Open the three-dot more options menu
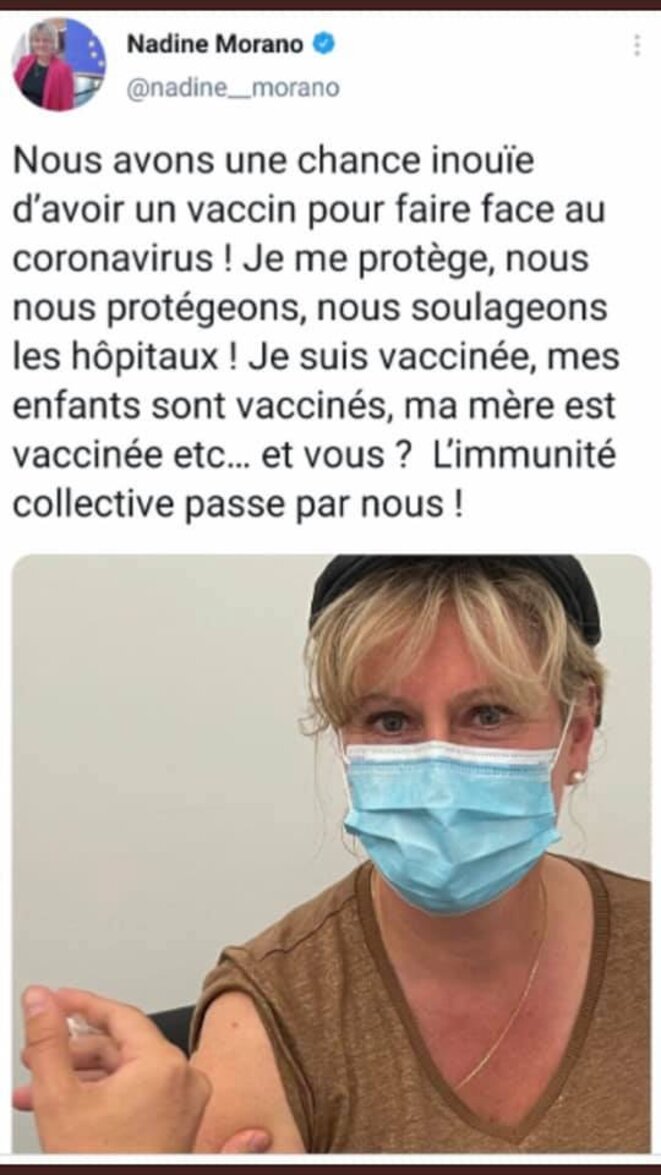This screenshot has width=661, height=1175. pyautogui.click(x=636, y=46)
